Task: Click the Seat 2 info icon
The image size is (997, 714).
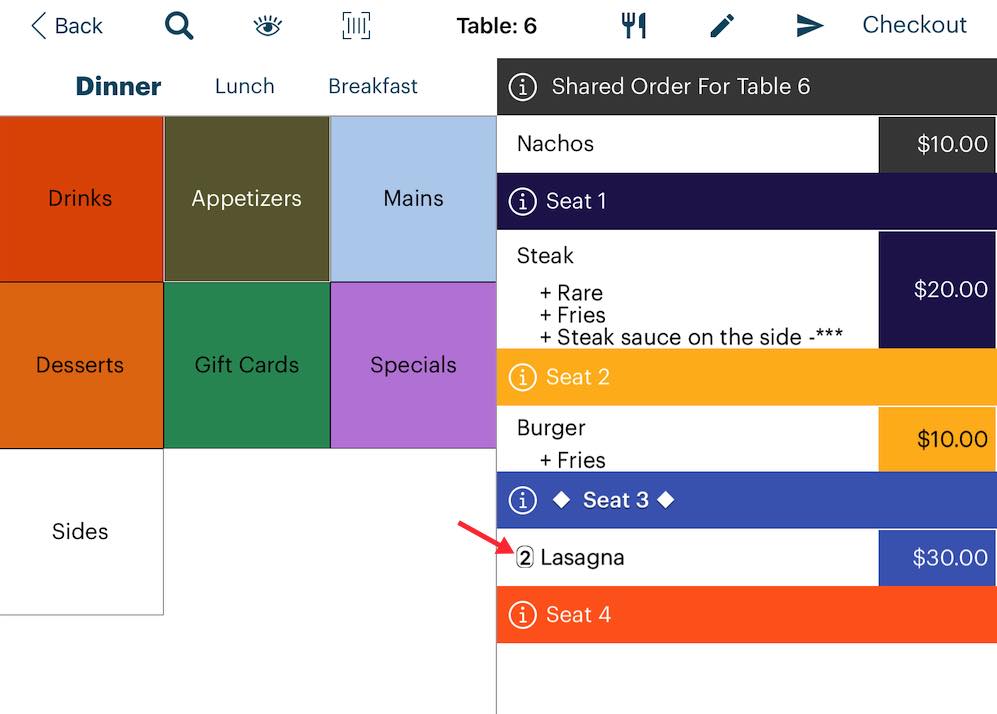Action: [522, 378]
